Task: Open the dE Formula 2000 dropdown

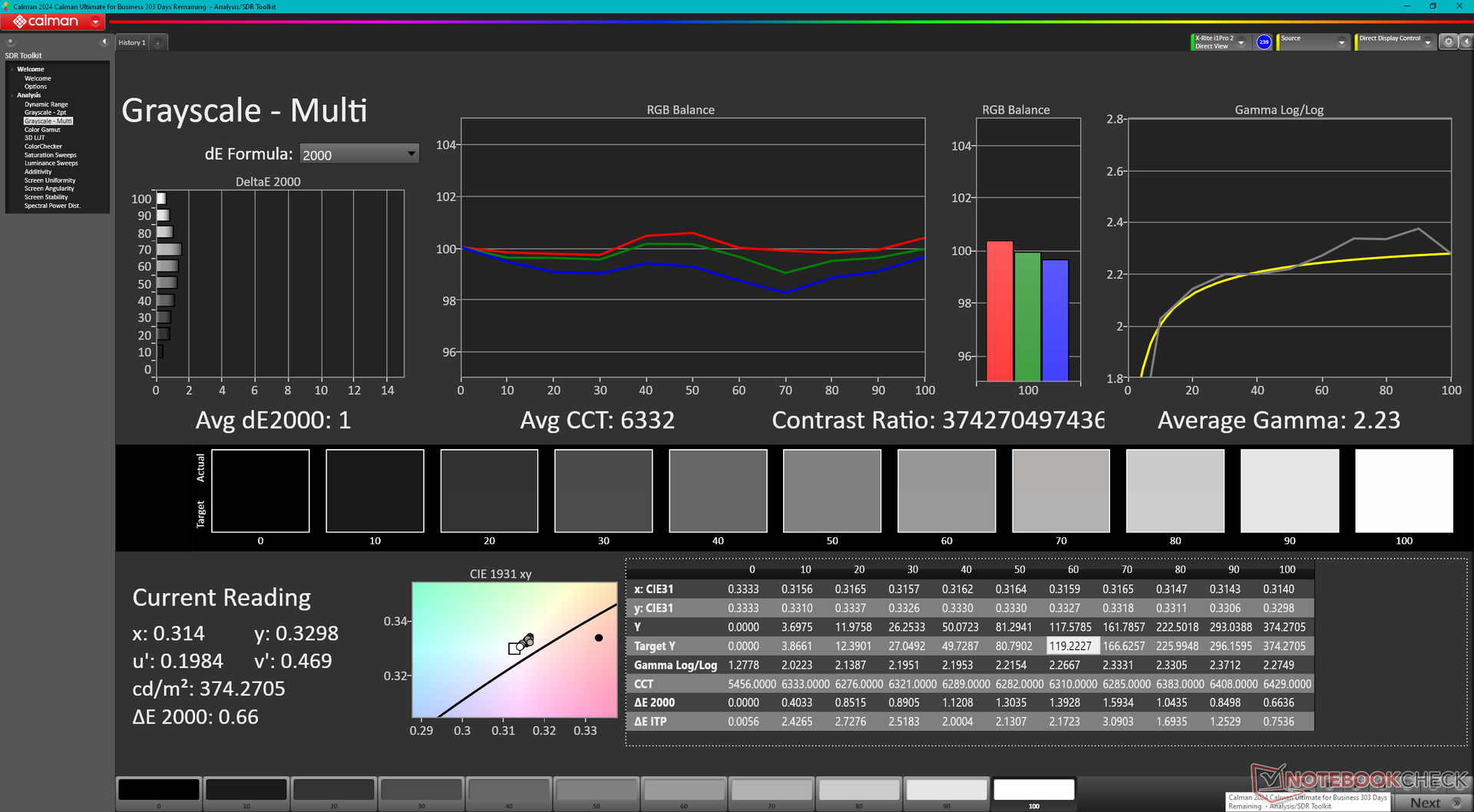Action: [359, 154]
